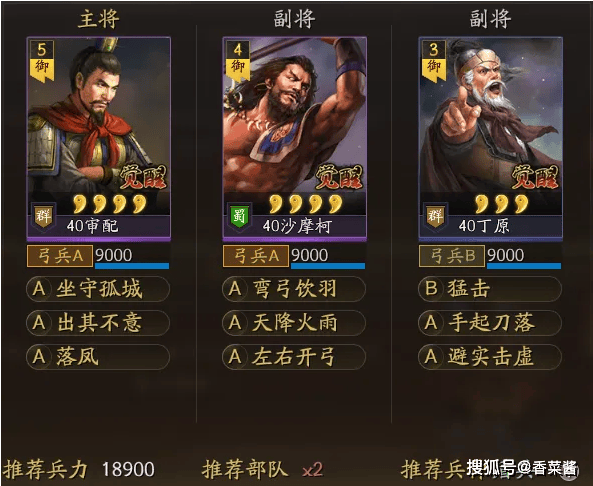Click the blue troop bar under 沙摩柯
The height and width of the screenshot is (486, 593).
[x=328, y=266]
